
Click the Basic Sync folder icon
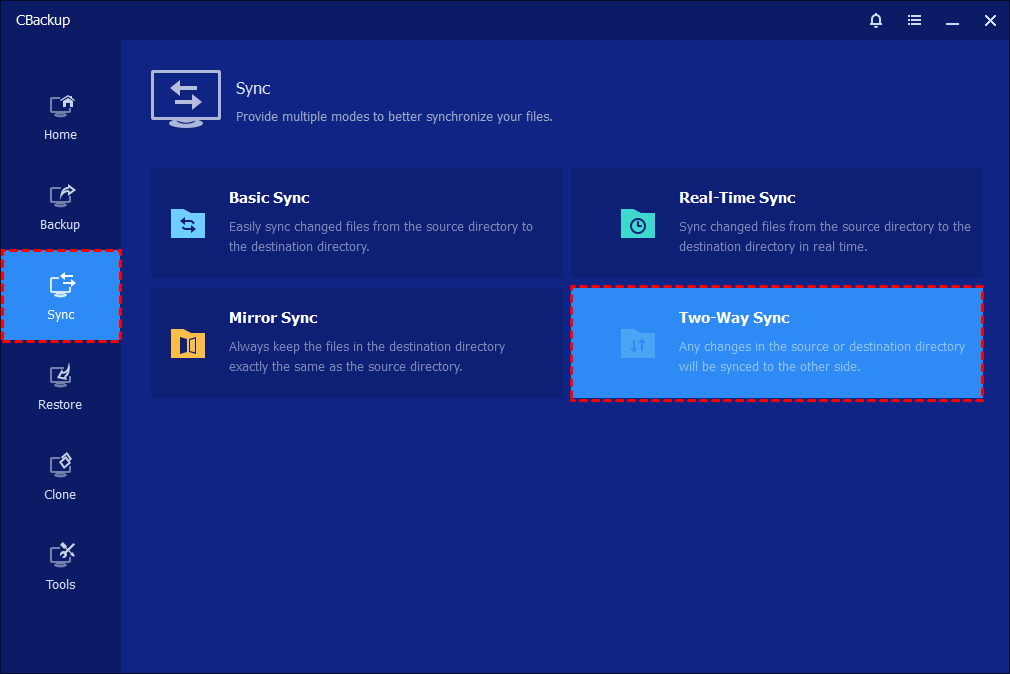click(x=188, y=223)
